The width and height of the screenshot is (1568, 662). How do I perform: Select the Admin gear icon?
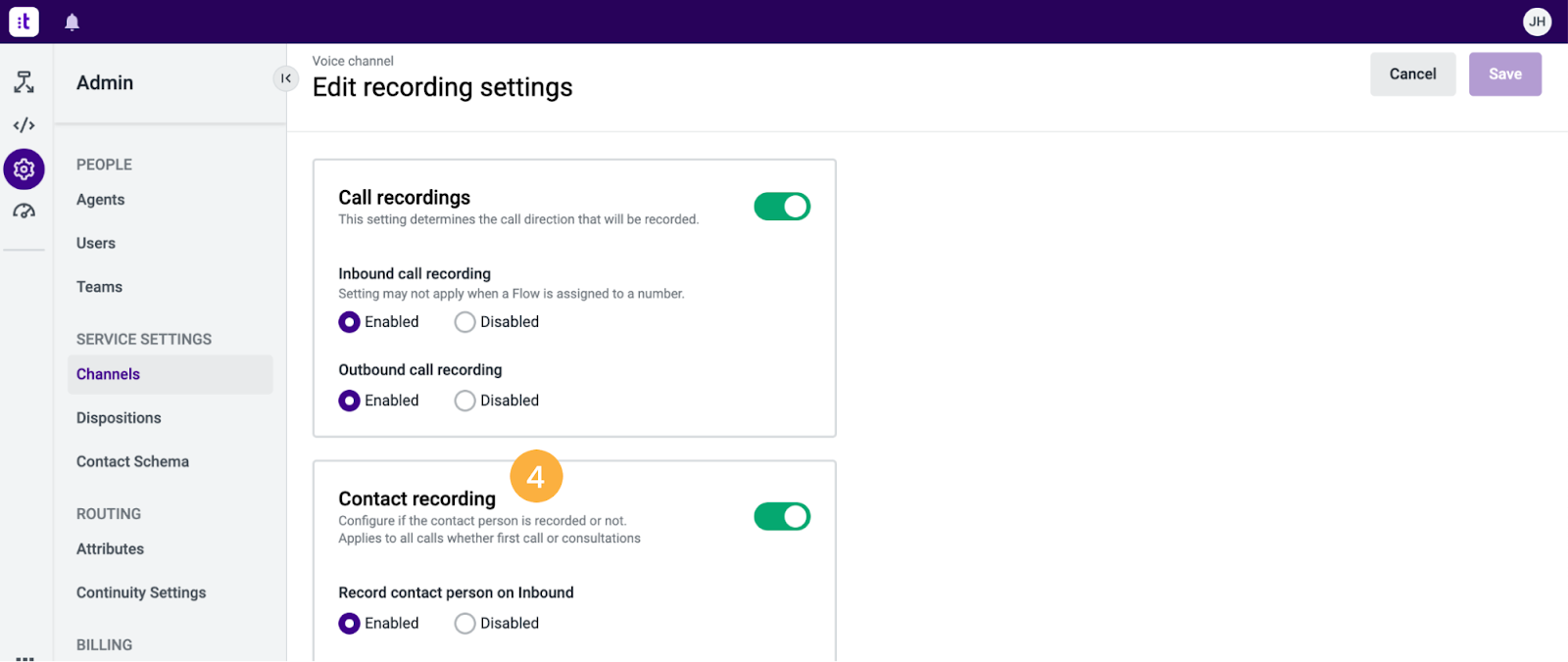coord(24,169)
